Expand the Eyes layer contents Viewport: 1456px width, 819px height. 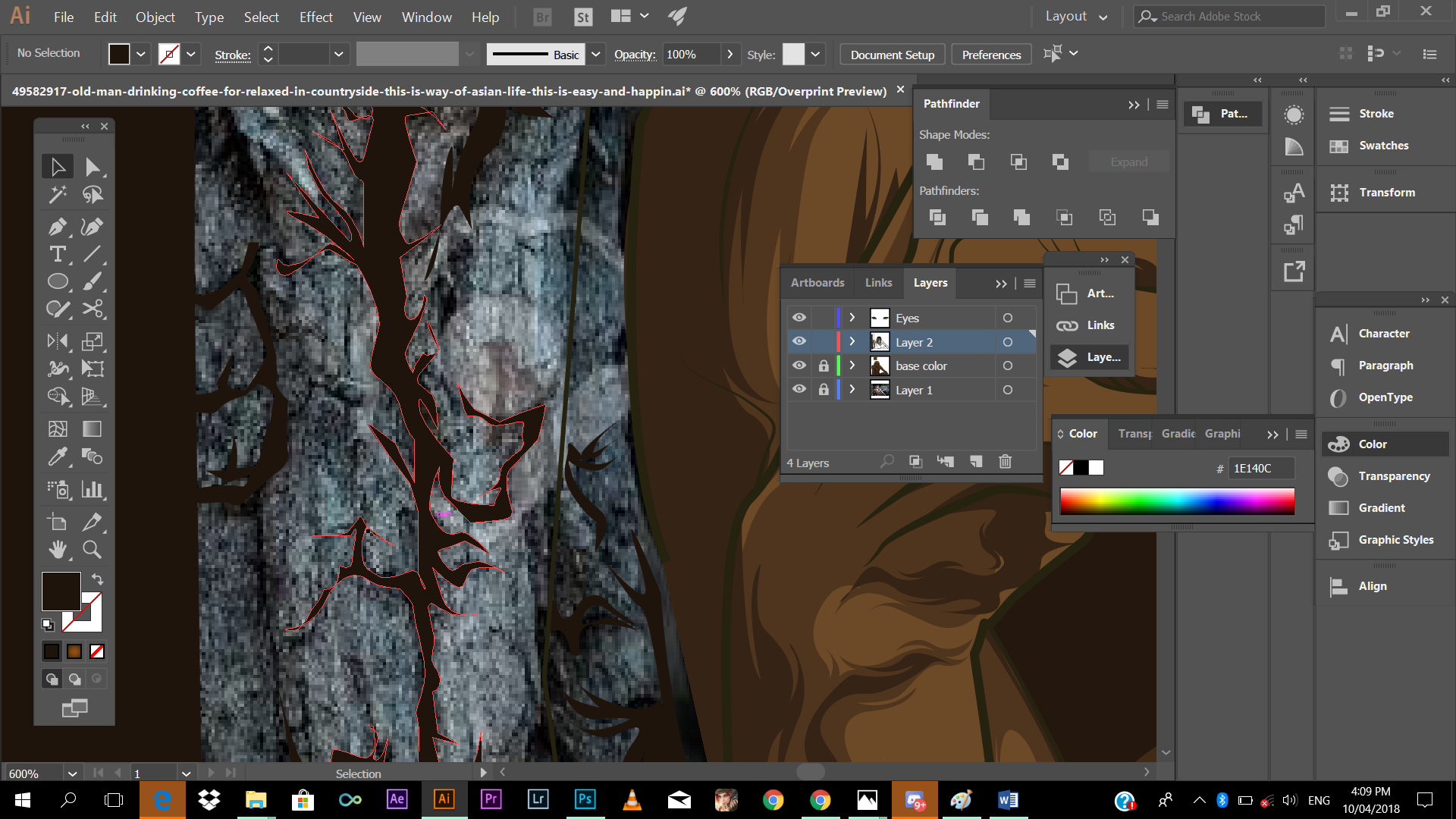(x=852, y=318)
